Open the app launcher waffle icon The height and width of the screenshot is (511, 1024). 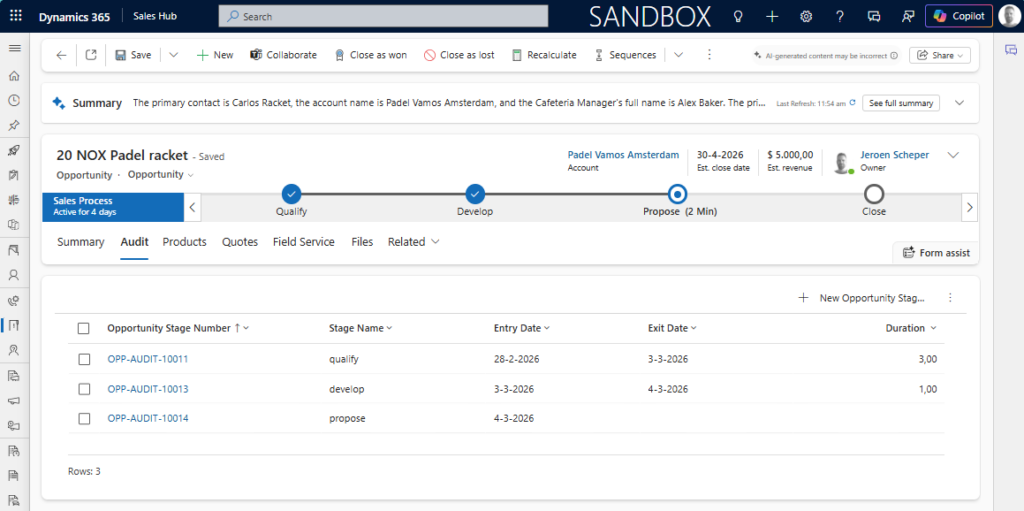16,16
